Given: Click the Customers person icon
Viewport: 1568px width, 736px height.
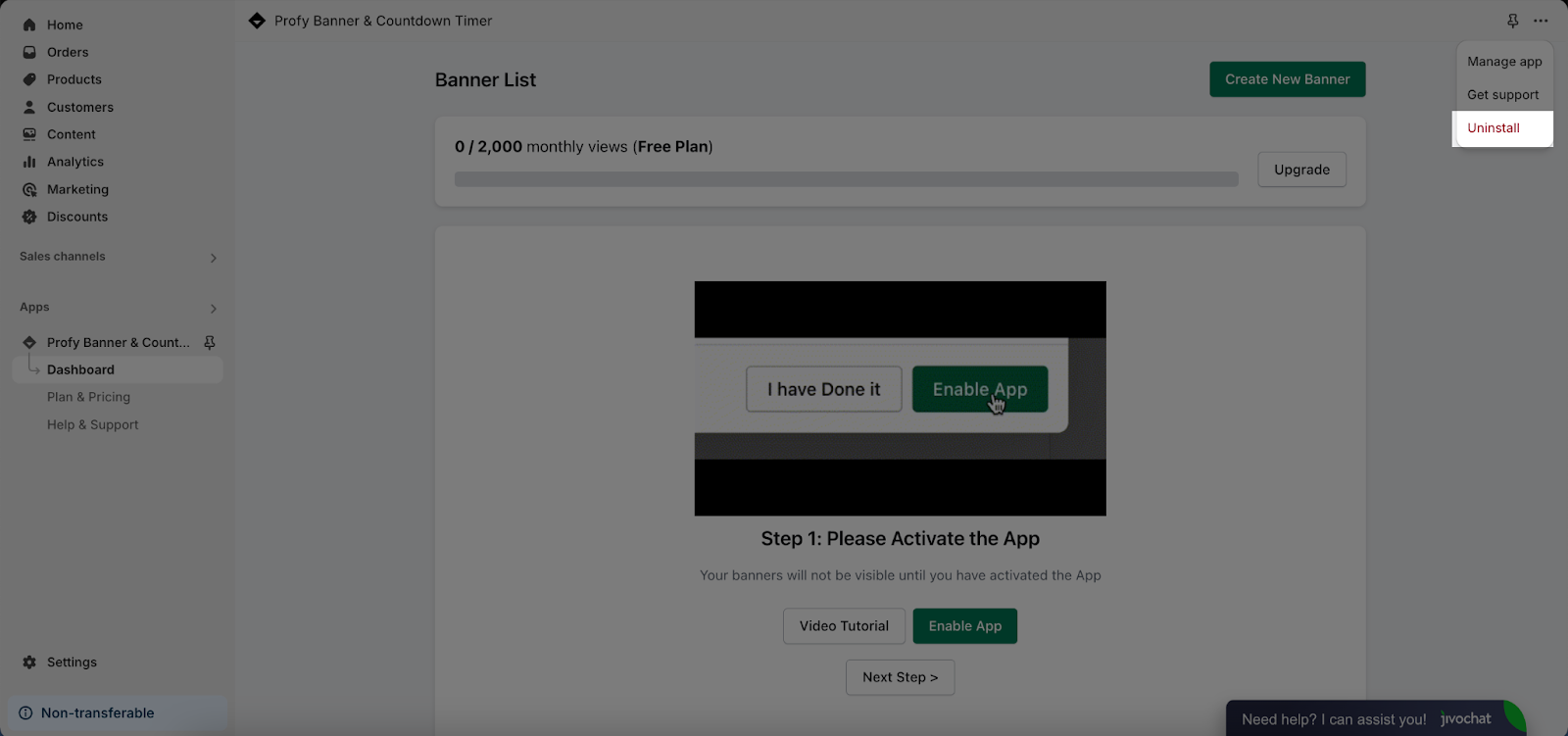Looking at the screenshot, I should point(29,107).
